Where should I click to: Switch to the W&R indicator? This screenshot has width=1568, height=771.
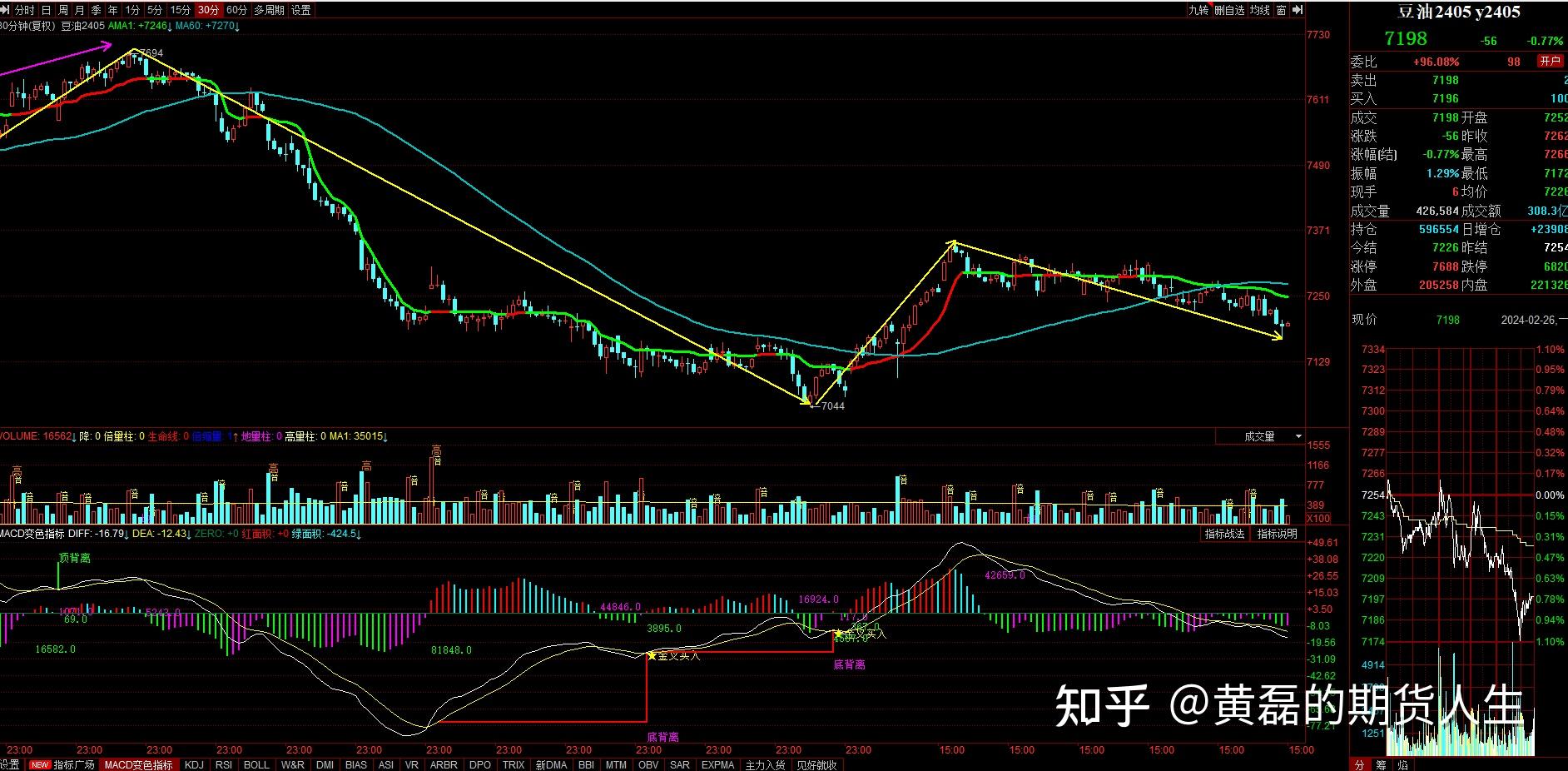[292, 764]
